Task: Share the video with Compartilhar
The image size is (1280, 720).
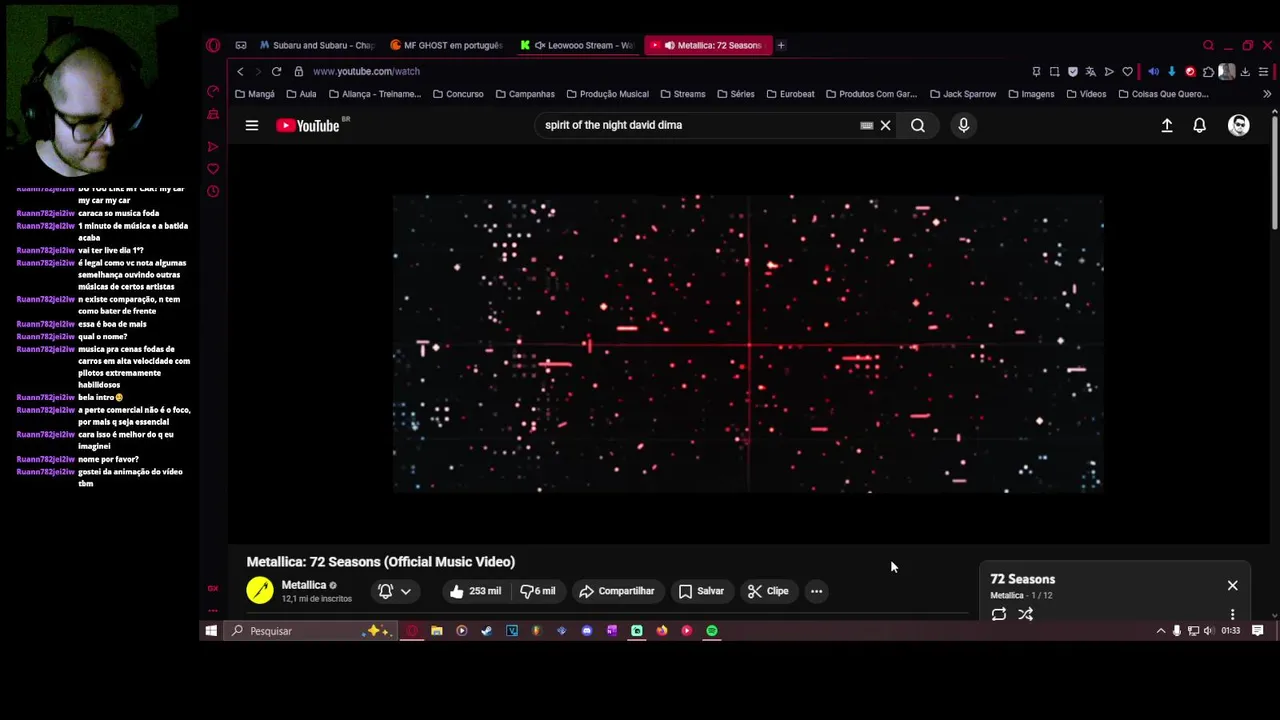Action: [617, 591]
